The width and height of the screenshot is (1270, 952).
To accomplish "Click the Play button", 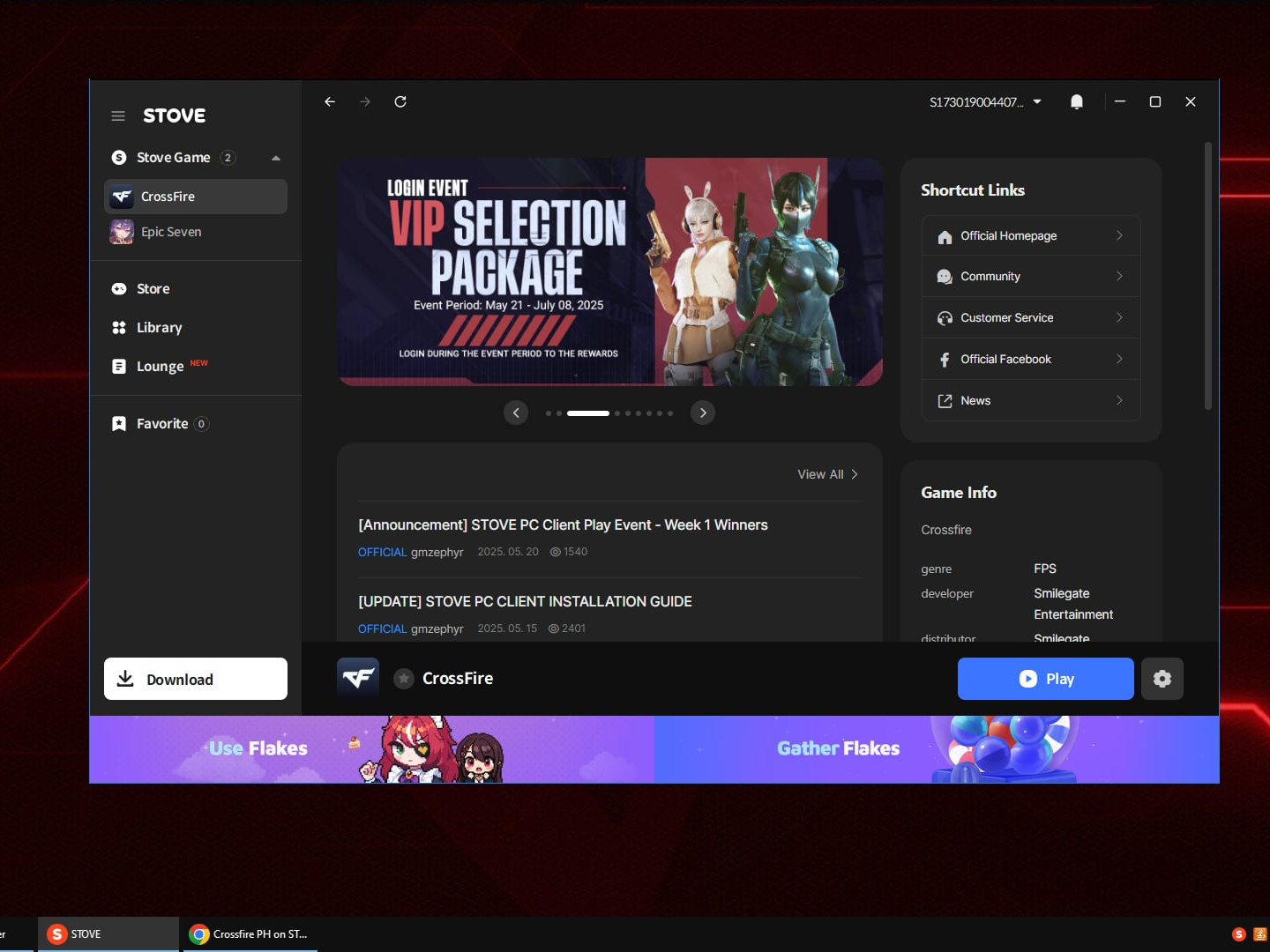I will 1046,679.
